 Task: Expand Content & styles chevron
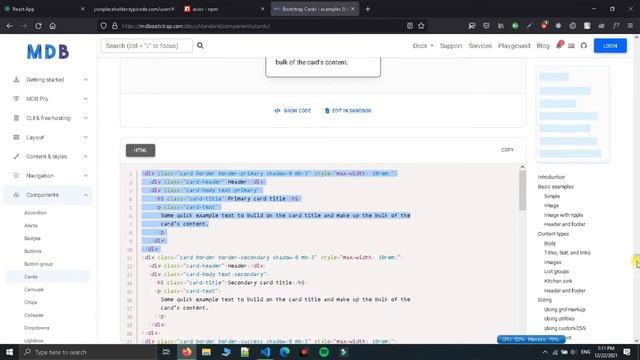pos(86,156)
